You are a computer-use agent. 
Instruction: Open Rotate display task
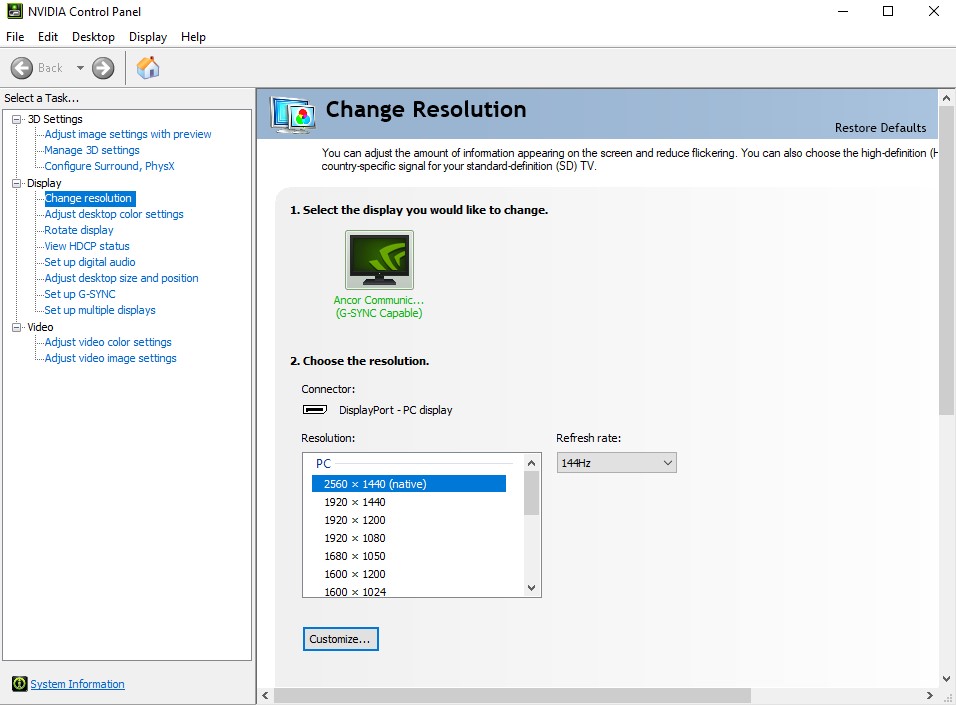pos(79,230)
